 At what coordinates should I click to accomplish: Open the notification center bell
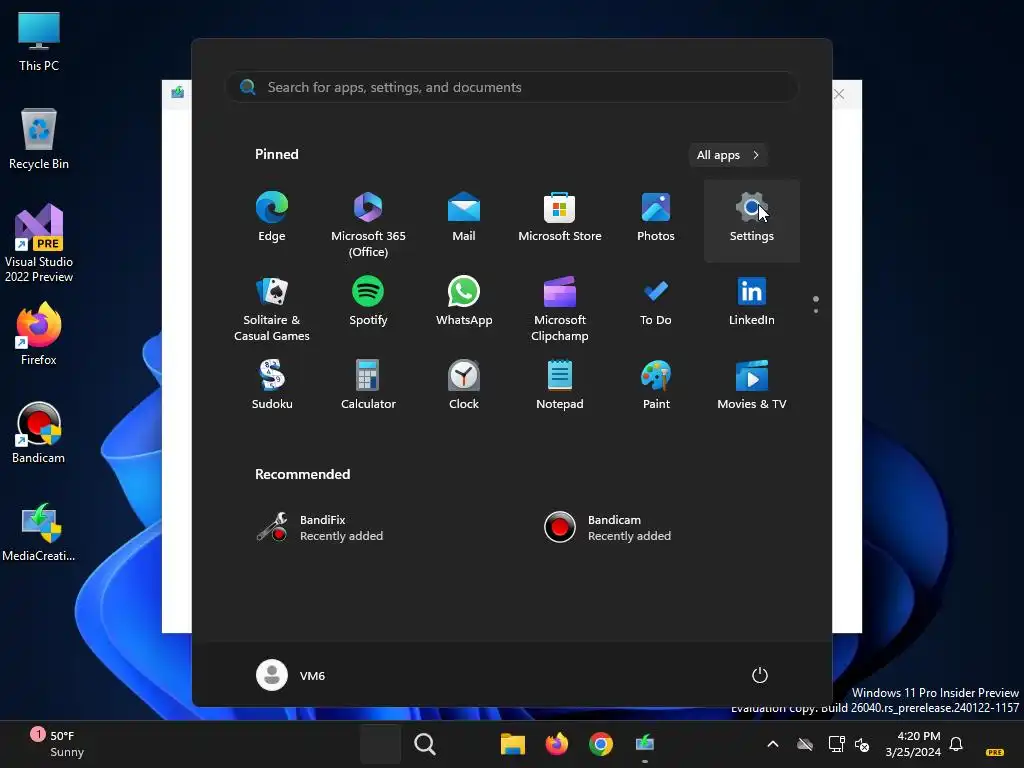tap(956, 744)
